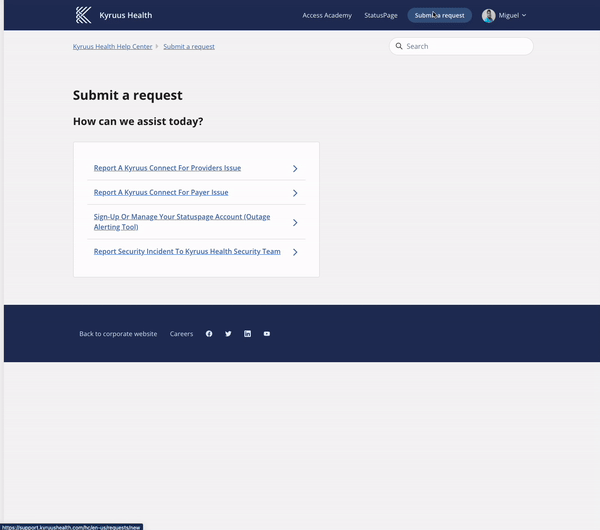The image size is (600, 530).
Task: Open Report Security Incident To Kyruus link
Action: tap(187, 251)
